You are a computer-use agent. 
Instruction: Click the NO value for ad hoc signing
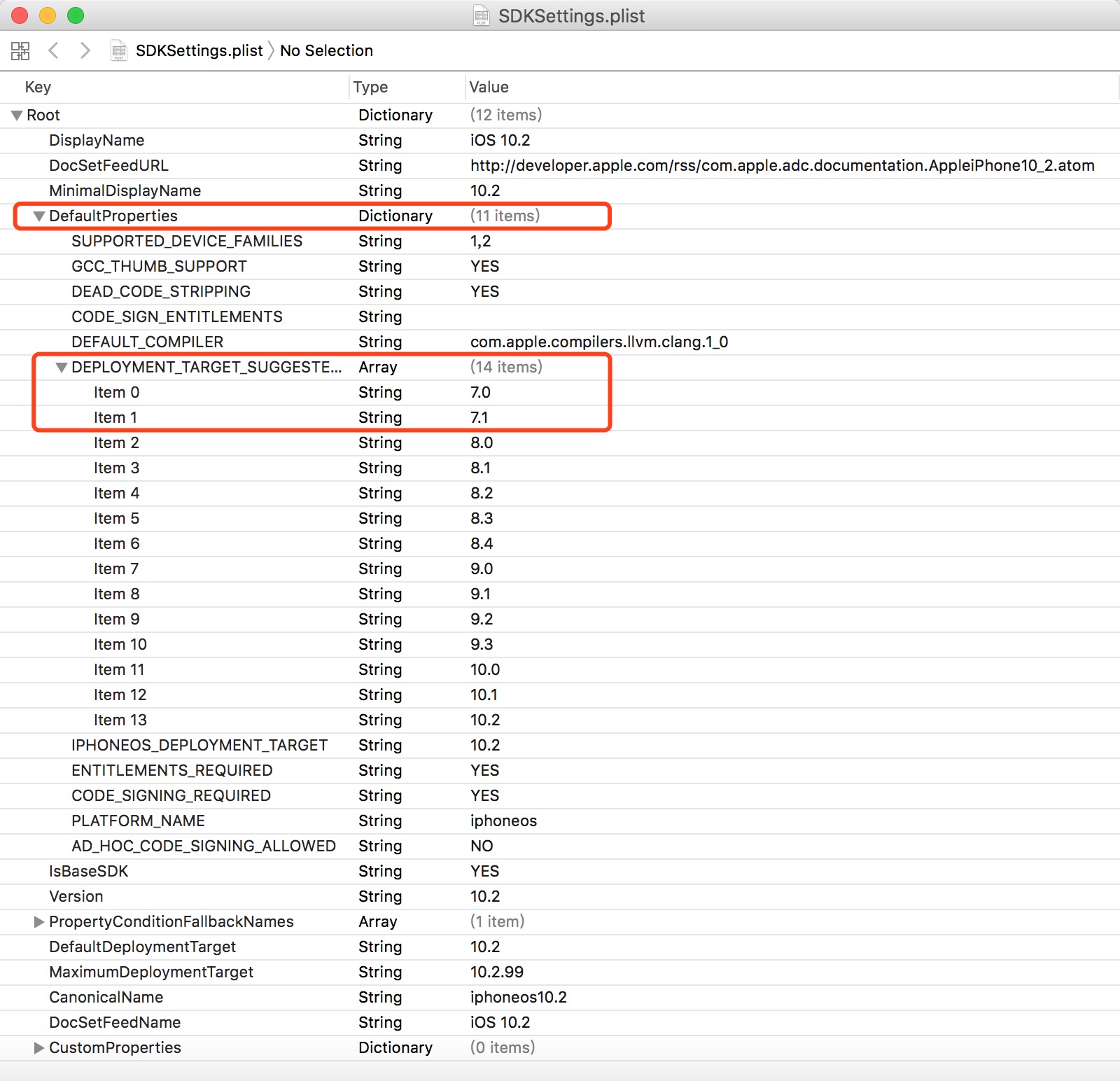pos(482,846)
